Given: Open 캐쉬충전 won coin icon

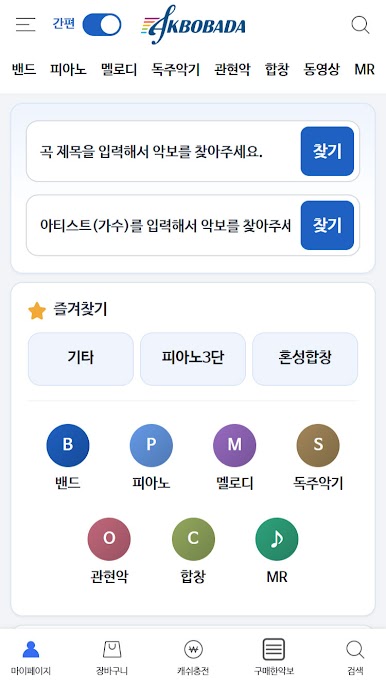Looking at the screenshot, I should pyautogui.click(x=193, y=650).
